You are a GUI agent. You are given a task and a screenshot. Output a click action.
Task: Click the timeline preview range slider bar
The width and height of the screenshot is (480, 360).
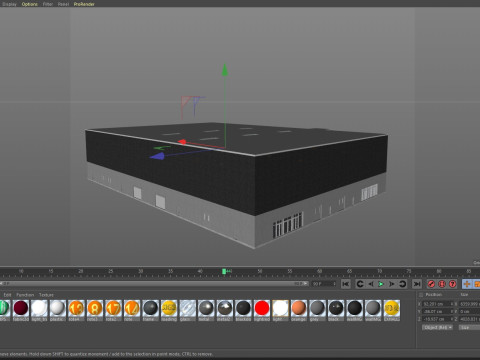click(x=154, y=284)
